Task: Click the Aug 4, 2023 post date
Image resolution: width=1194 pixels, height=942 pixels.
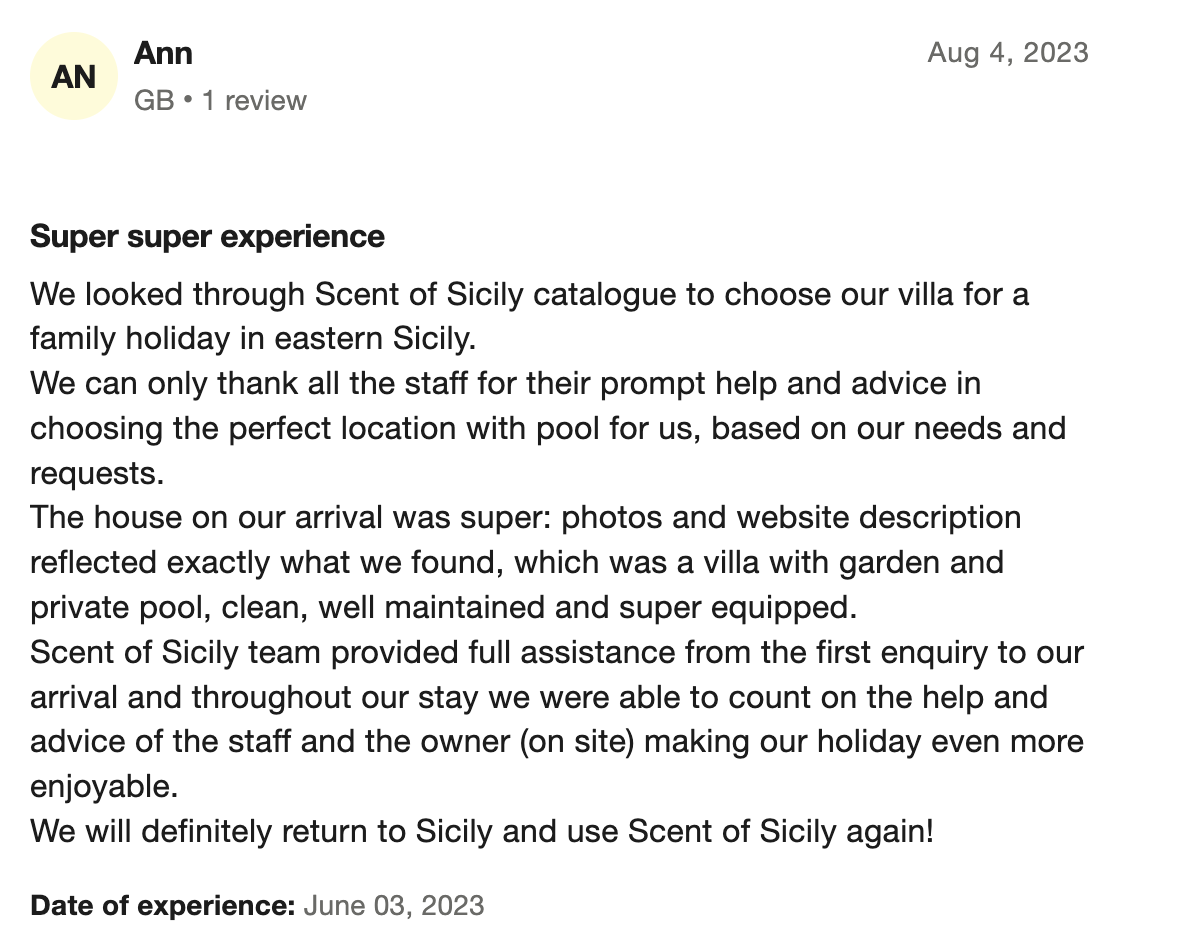Action: click(1007, 52)
